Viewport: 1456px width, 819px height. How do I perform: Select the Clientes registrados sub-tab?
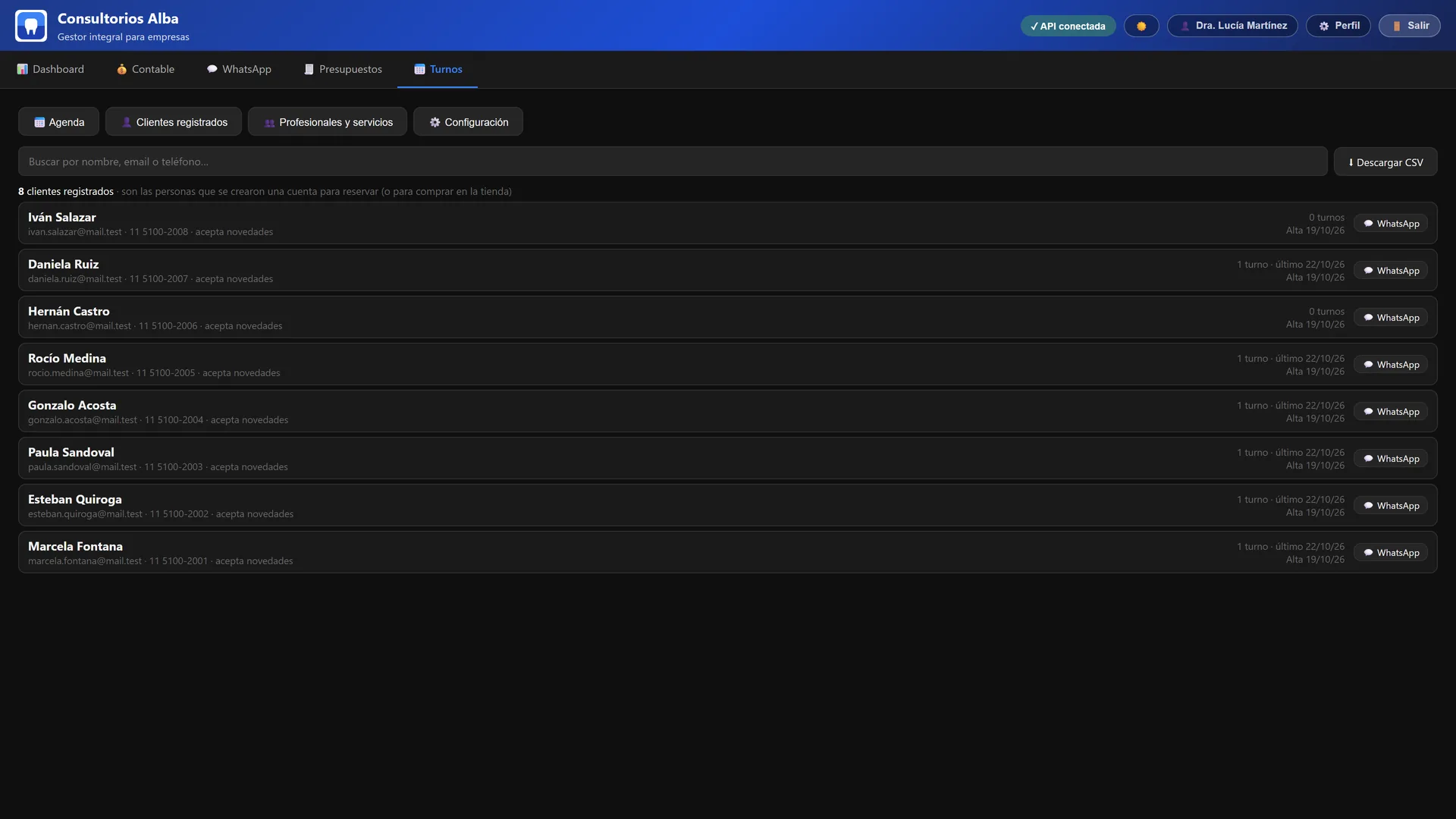[x=174, y=122]
